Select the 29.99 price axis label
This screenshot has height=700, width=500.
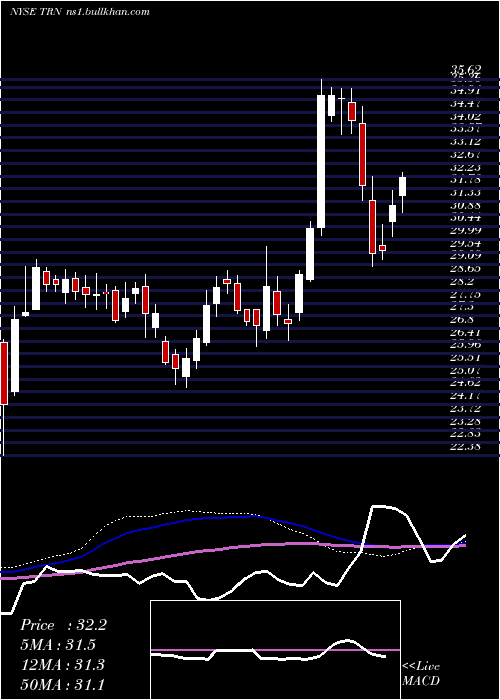click(466, 231)
